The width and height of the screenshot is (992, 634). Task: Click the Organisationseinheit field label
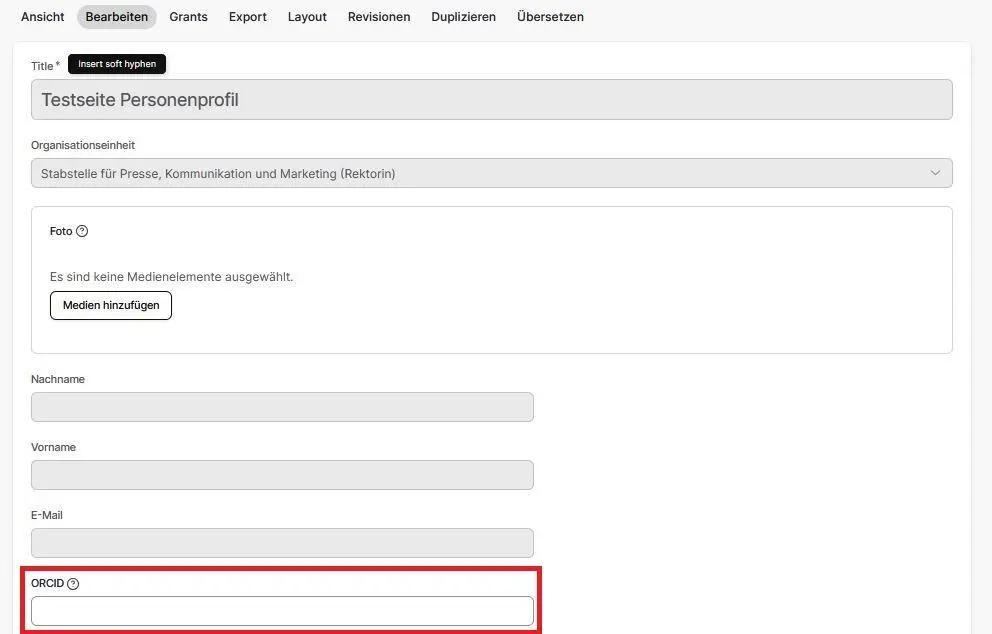(83, 145)
